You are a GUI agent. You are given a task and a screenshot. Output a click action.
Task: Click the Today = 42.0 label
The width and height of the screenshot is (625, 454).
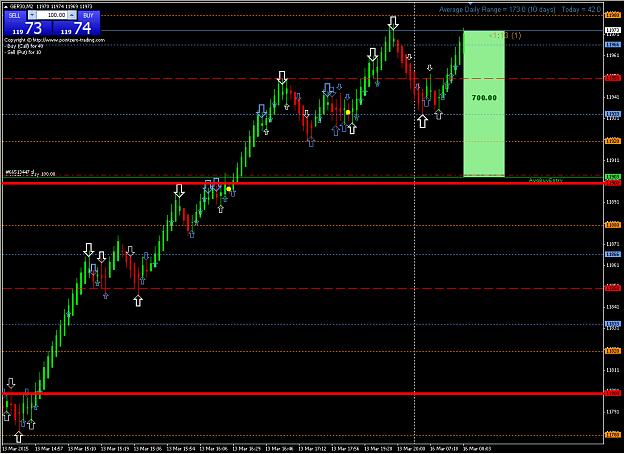coord(581,9)
